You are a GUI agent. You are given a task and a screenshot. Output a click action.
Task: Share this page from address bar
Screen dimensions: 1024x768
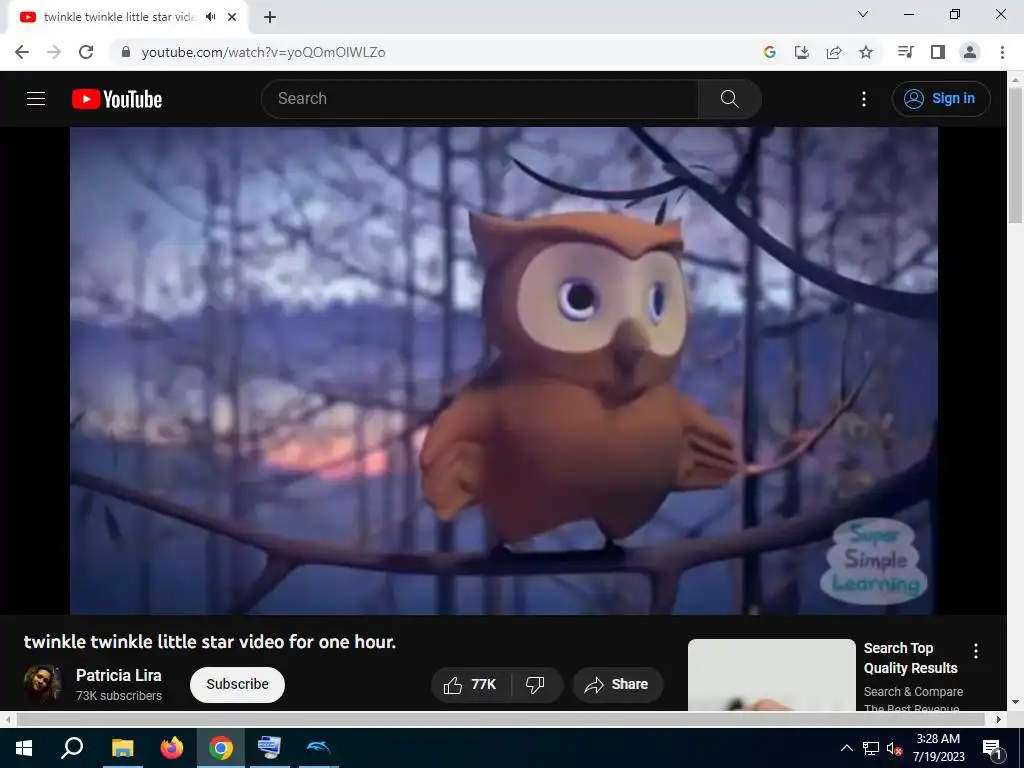point(834,52)
